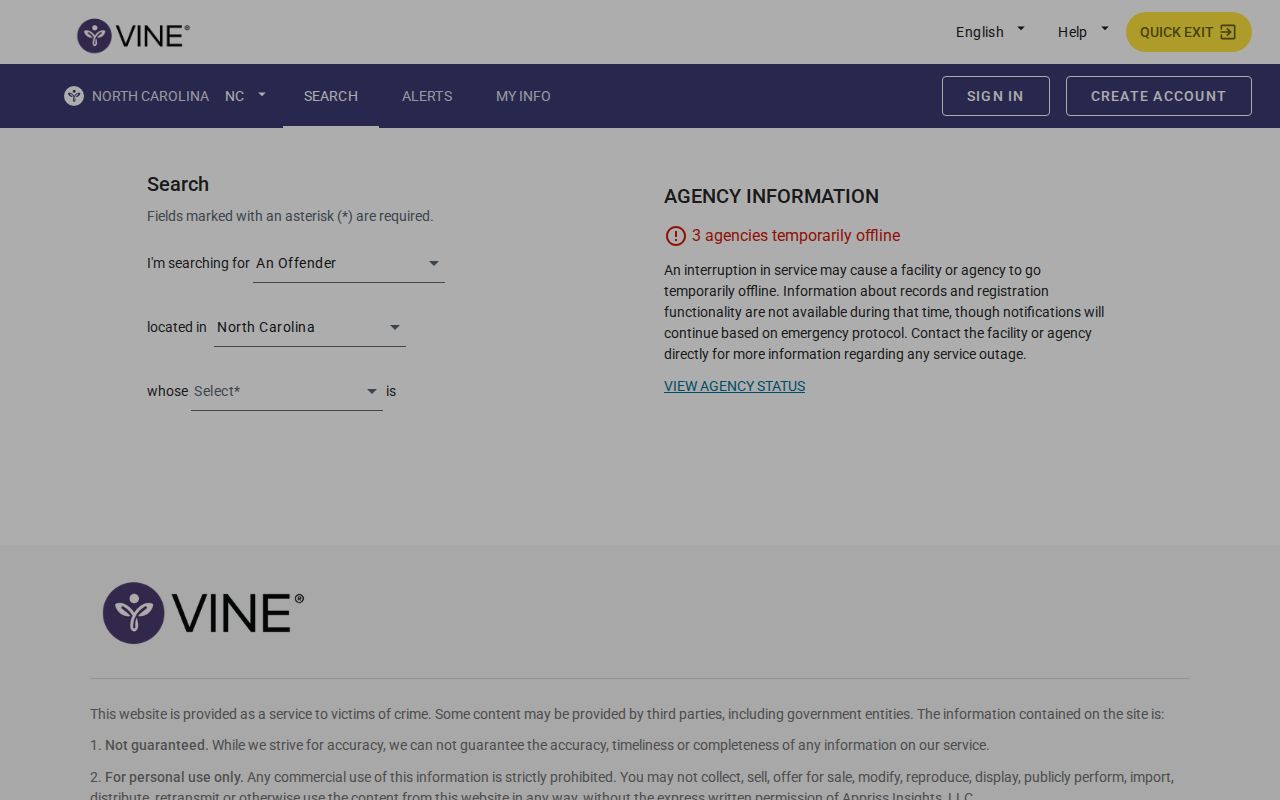
Task: Switch to the ALERTS tab
Action: (x=427, y=96)
